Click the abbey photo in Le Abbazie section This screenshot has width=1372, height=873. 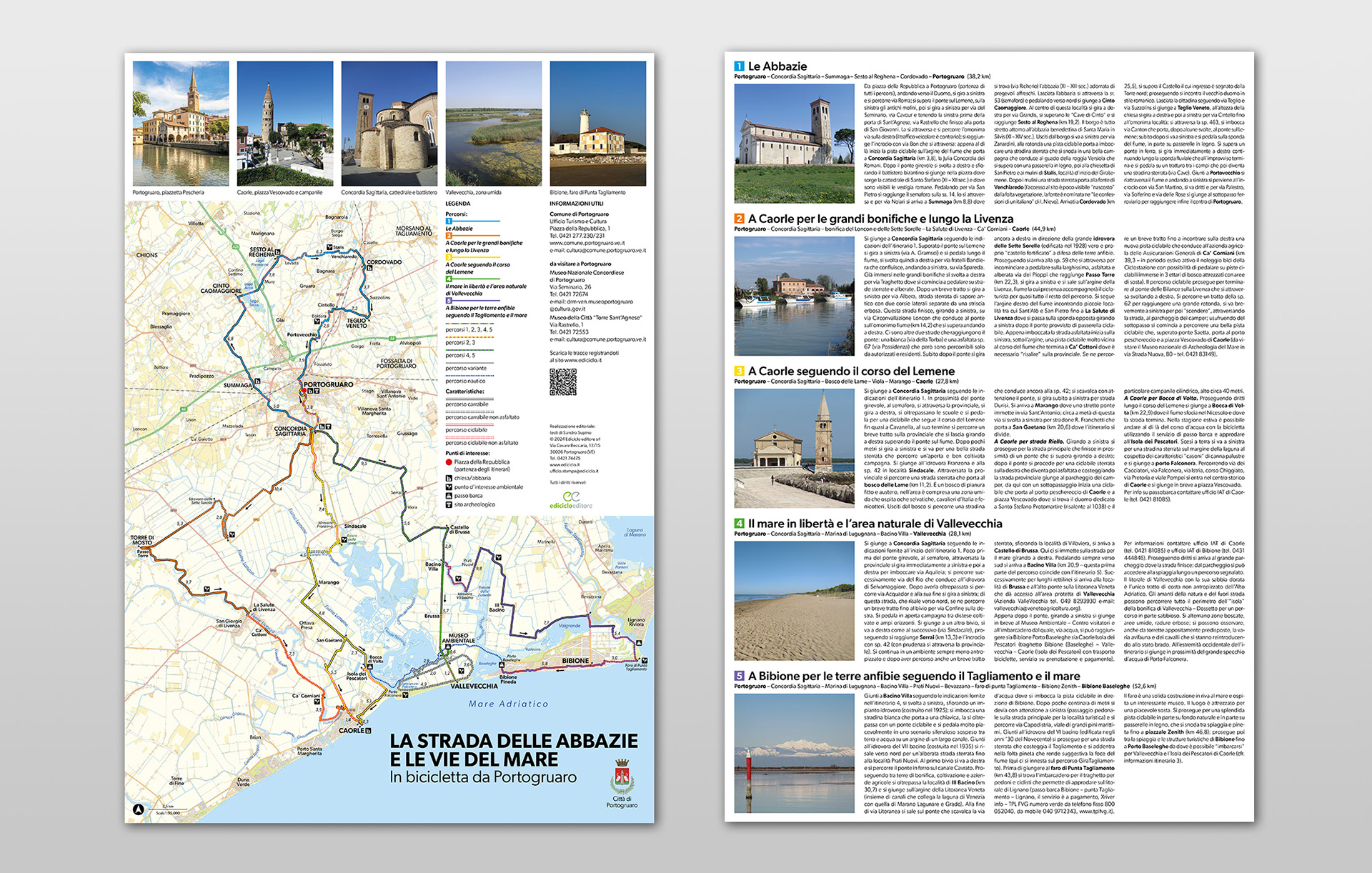click(x=795, y=144)
